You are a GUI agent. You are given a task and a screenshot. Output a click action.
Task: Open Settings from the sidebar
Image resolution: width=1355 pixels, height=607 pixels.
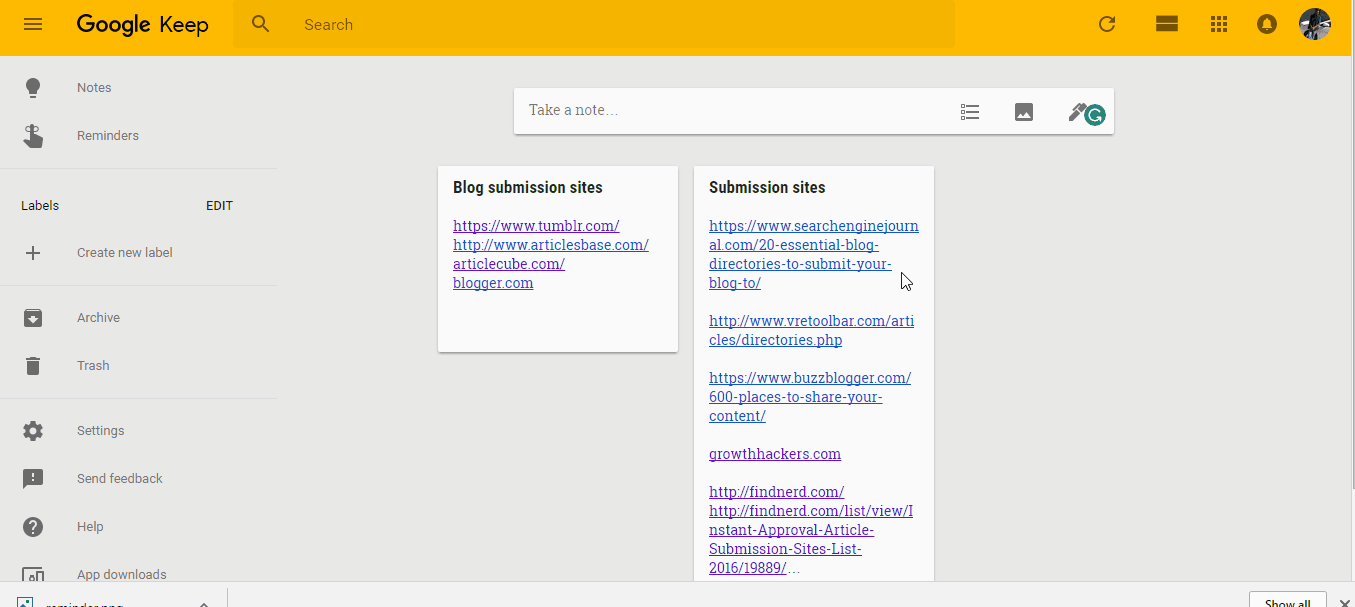coord(100,431)
